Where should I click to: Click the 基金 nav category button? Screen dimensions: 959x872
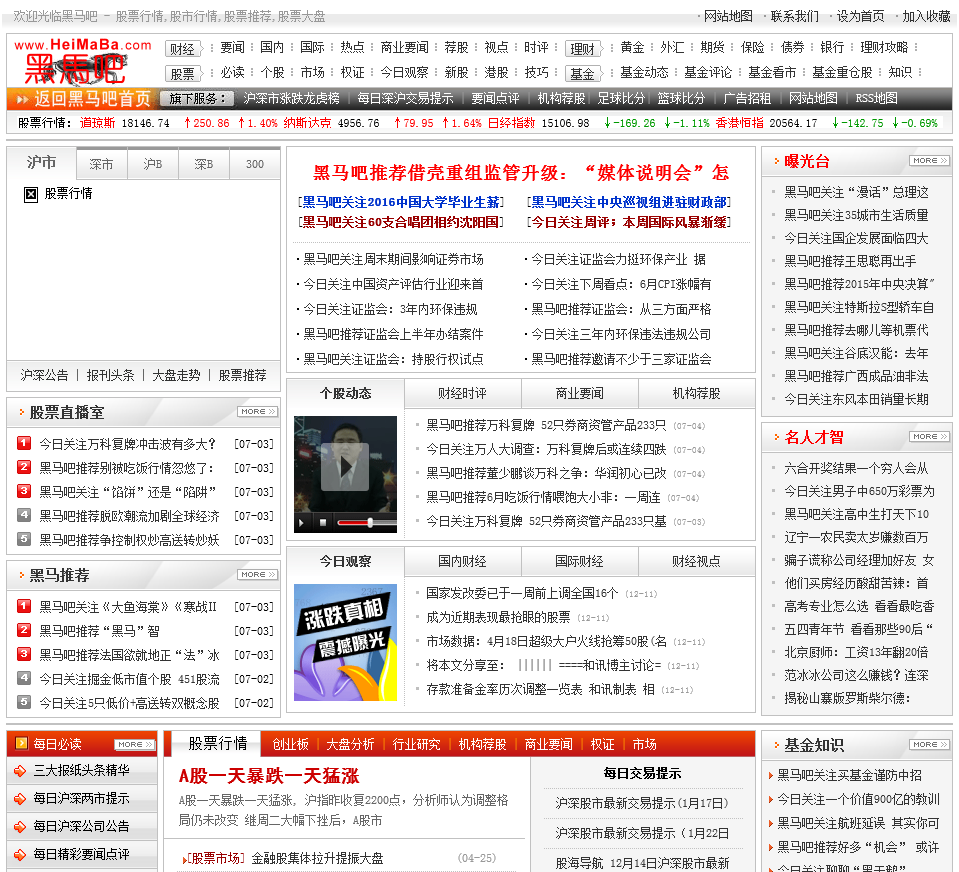tap(583, 73)
